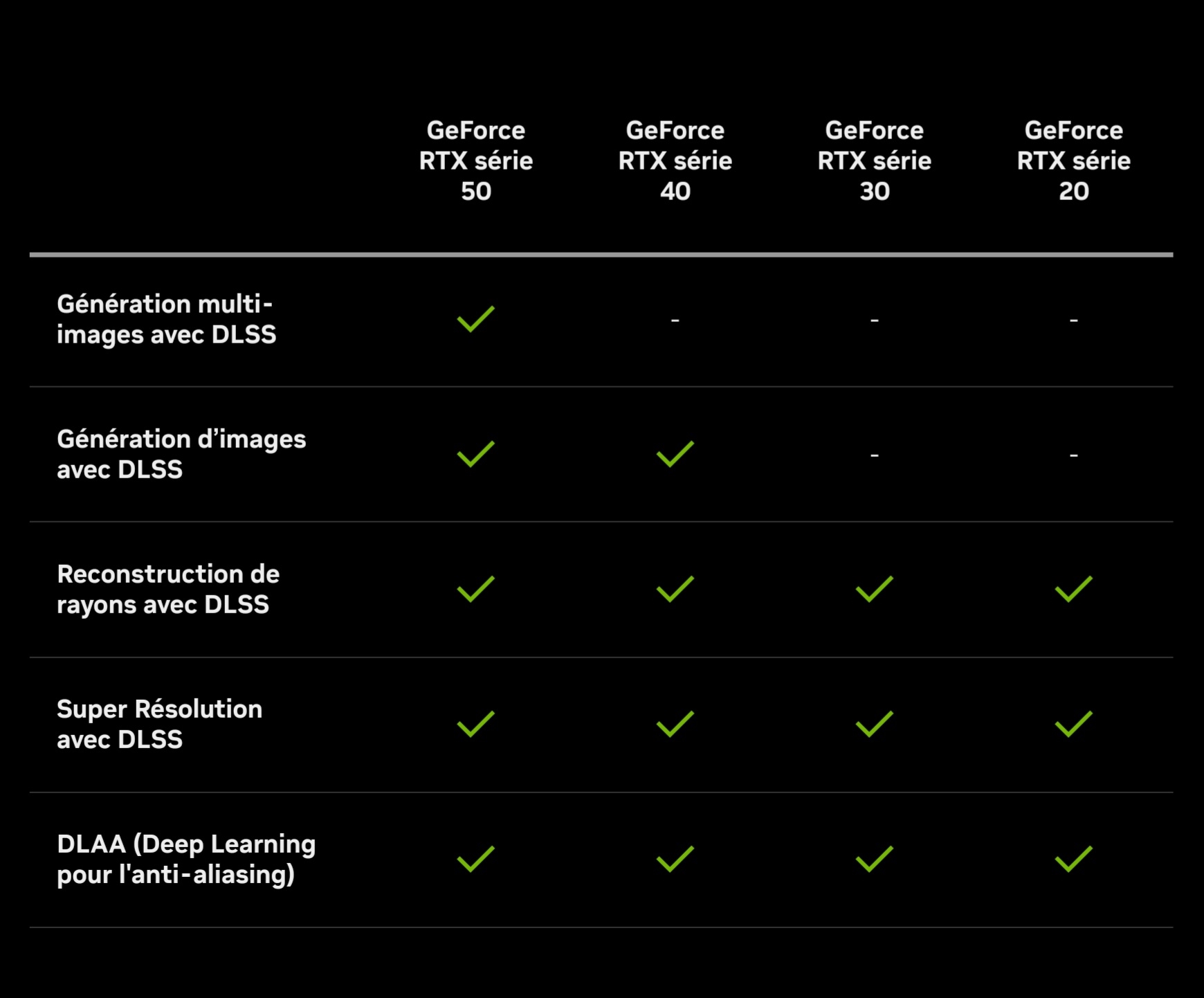The image size is (1204, 998).
Task: Select the GeForce RTX série 20 column header
Action: pyautogui.click(x=1074, y=161)
